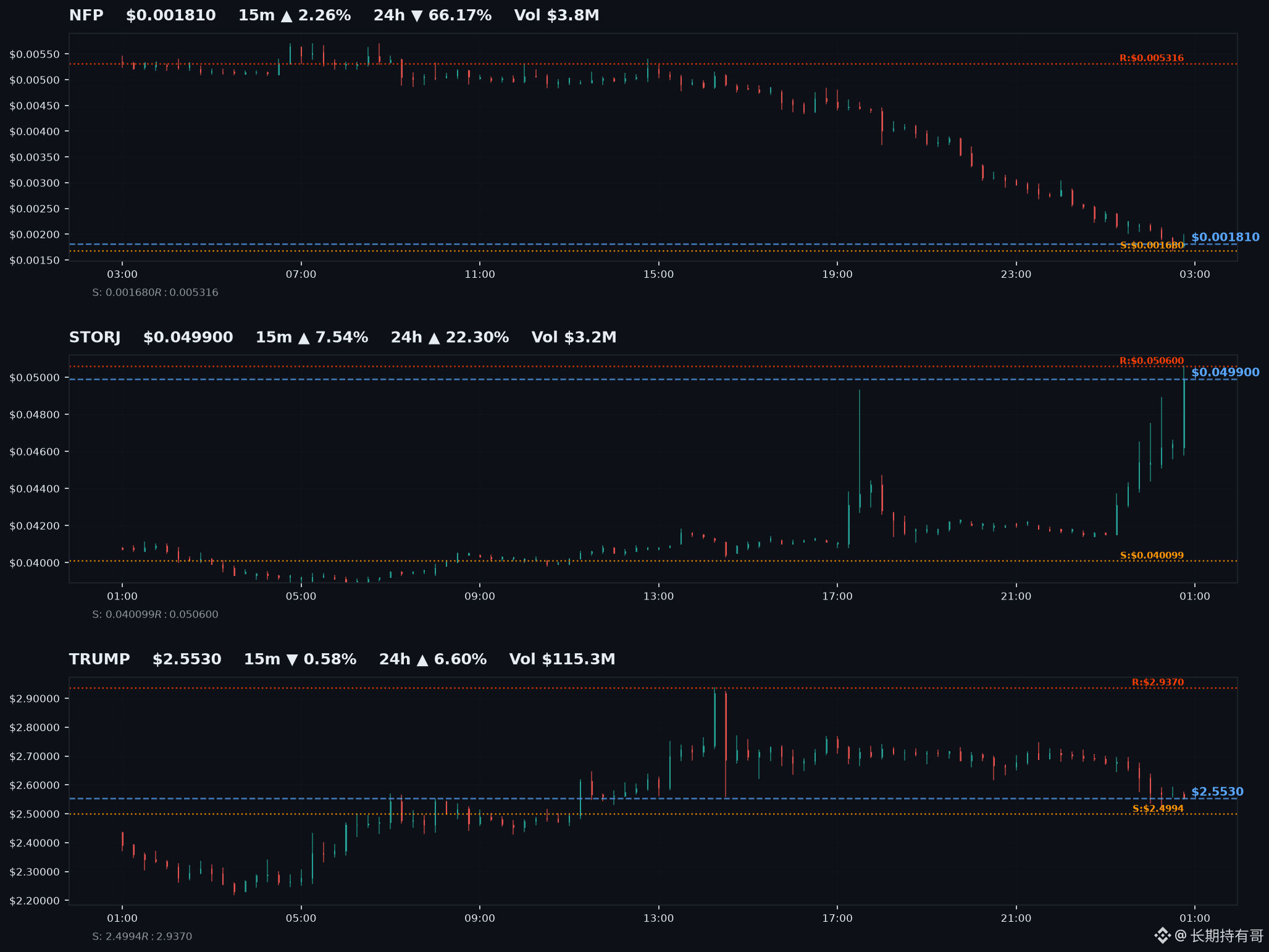Click TRUMP header price $2.5530
Image resolution: width=1269 pixels, height=952 pixels.
[x=187, y=659]
